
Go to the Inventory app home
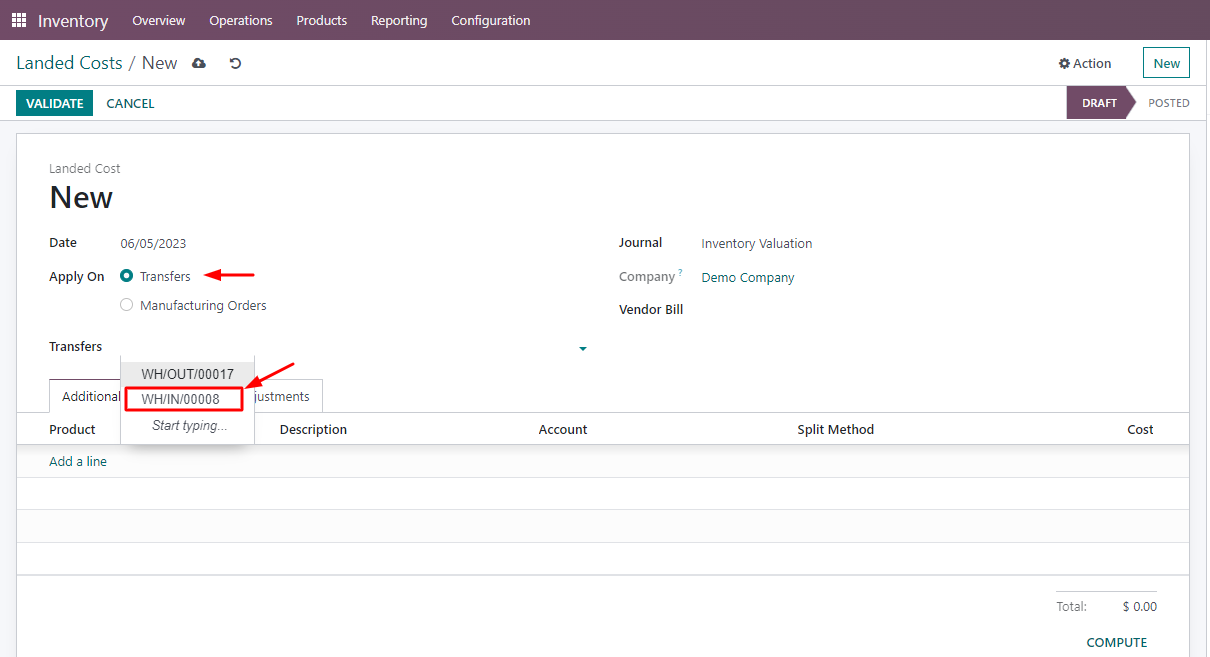coord(73,20)
